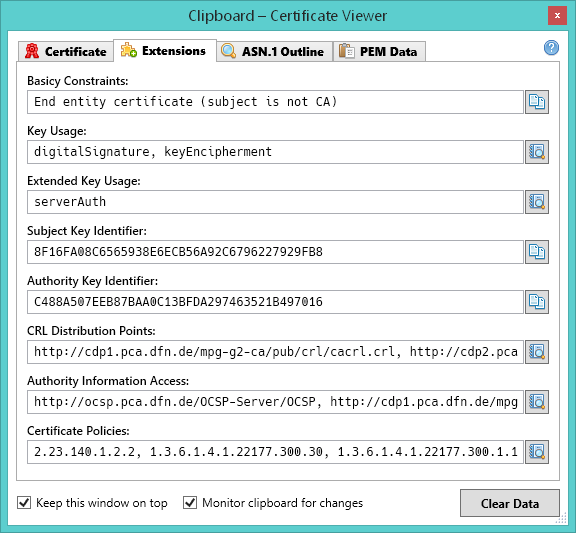View Extended Key Usage details
576x533 pixels.
point(537,202)
